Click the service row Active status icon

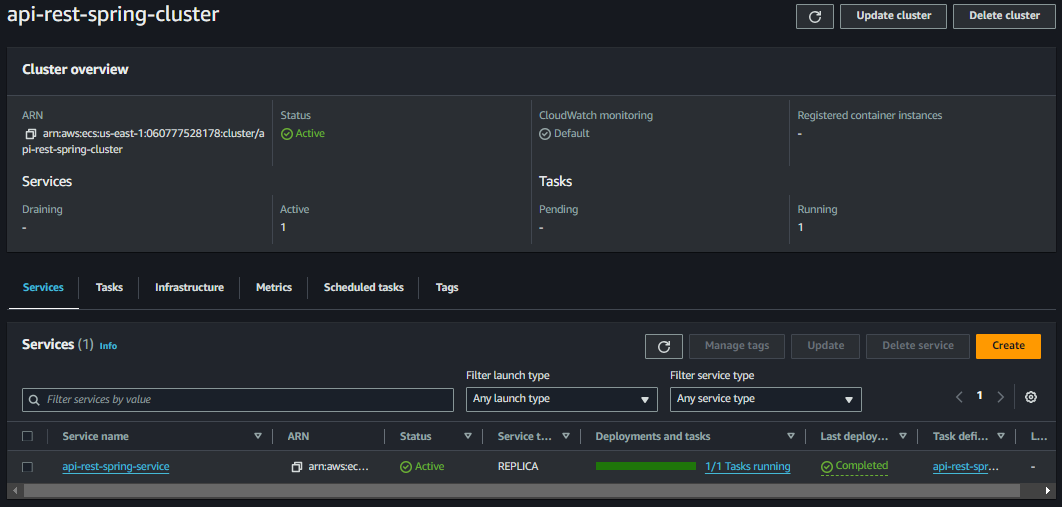(406, 467)
